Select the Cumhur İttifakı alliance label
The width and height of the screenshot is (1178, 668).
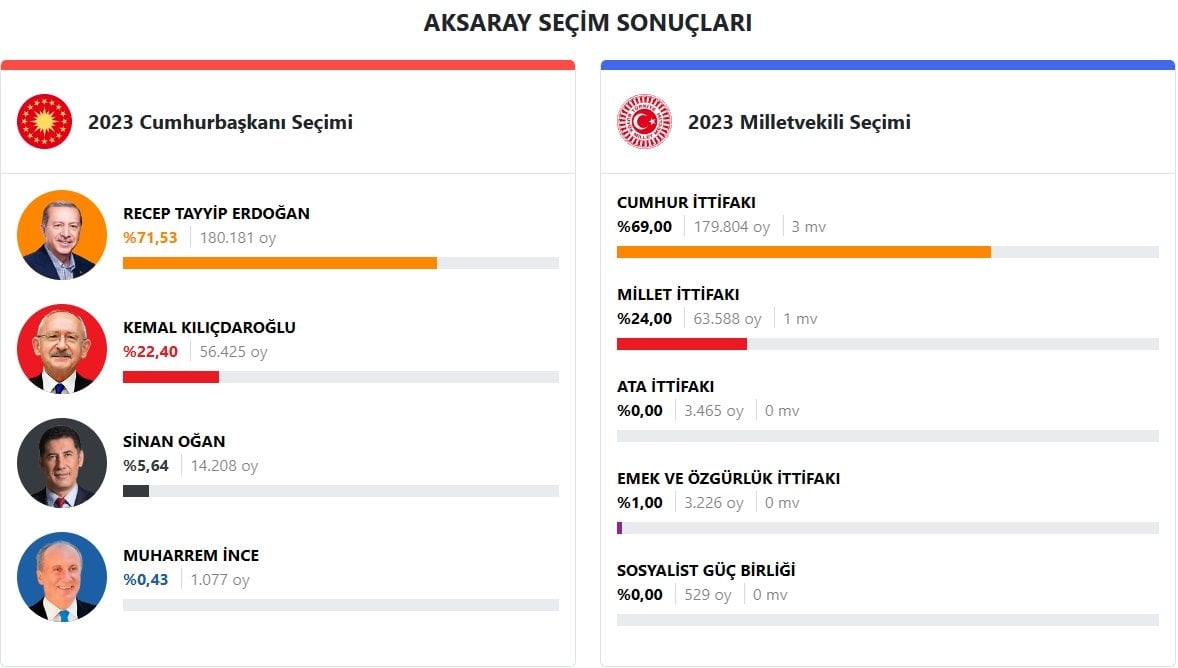[686, 203]
